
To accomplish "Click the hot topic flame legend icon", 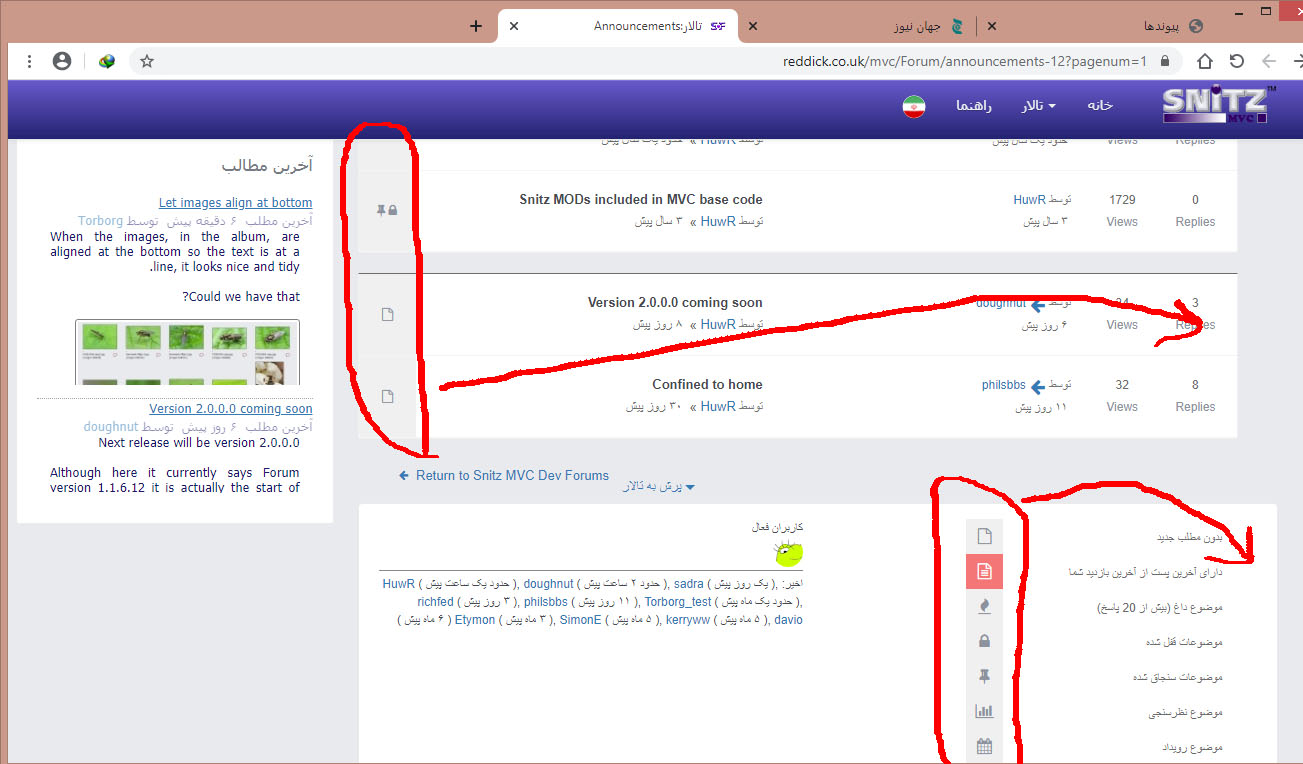I will coord(984,606).
